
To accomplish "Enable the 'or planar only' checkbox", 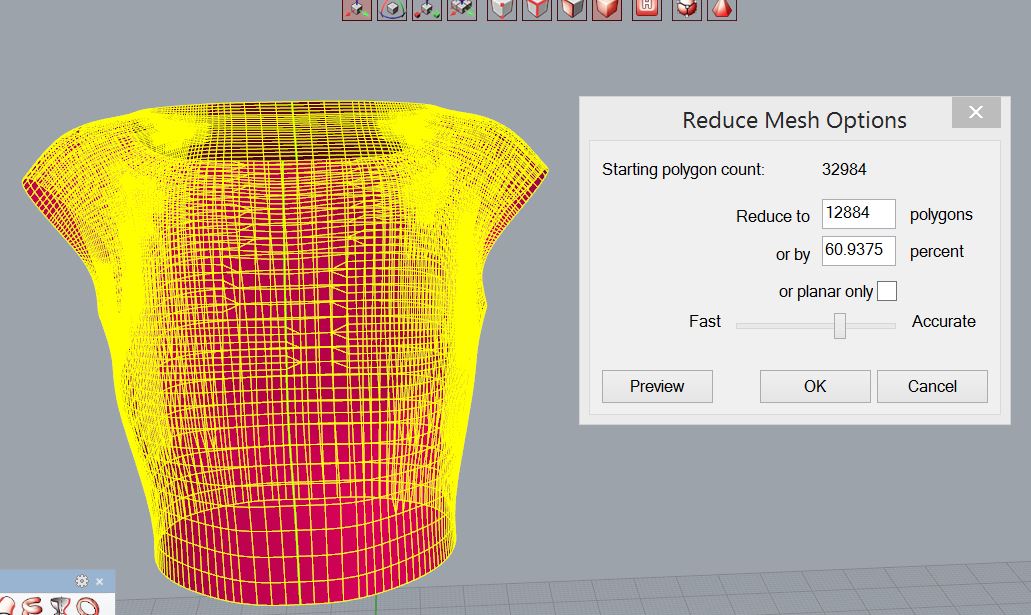I will (x=886, y=291).
